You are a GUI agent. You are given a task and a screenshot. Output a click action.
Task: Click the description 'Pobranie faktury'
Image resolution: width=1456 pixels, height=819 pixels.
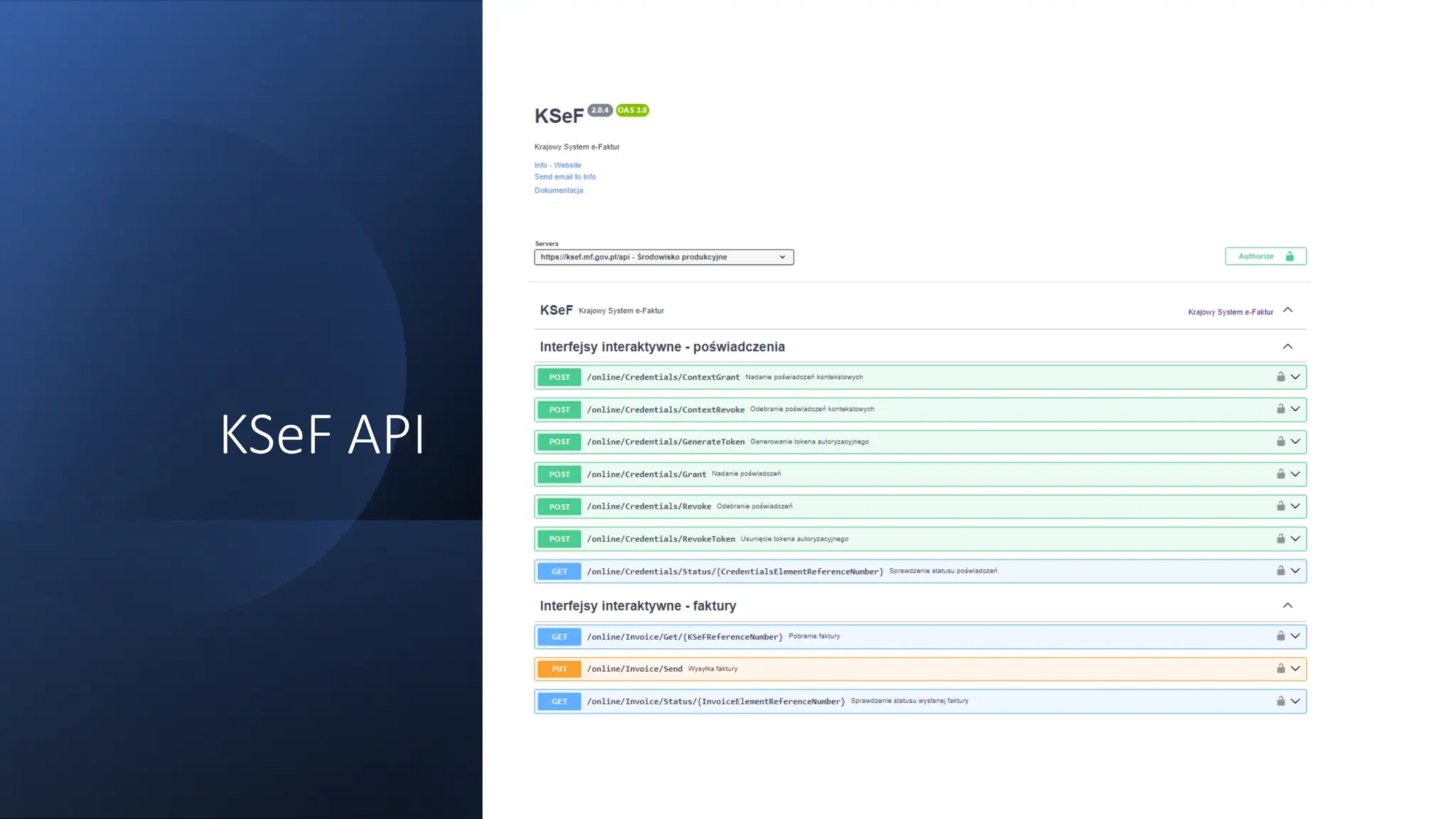click(814, 636)
